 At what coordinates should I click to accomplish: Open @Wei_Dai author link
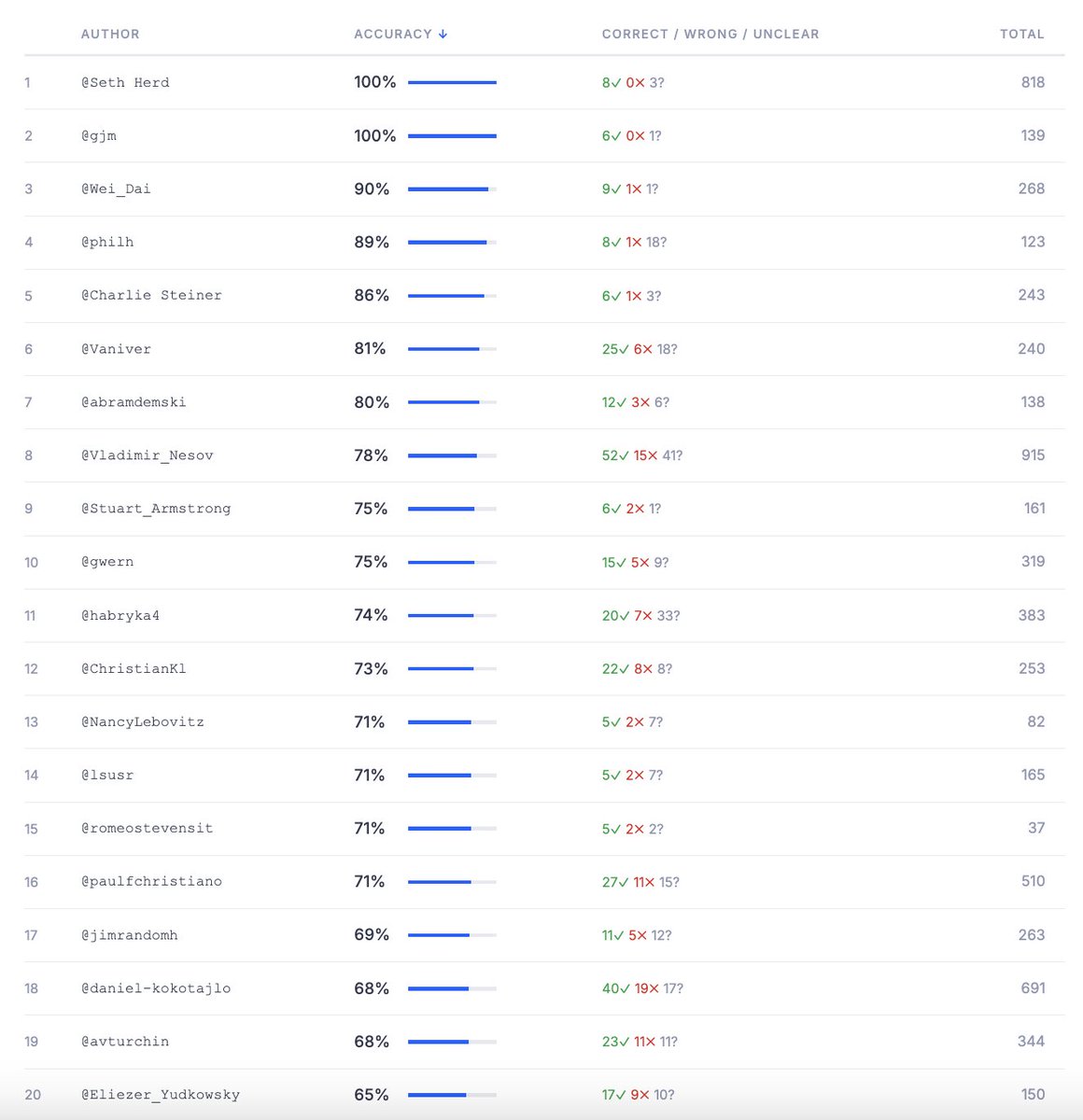[x=116, y=189]
